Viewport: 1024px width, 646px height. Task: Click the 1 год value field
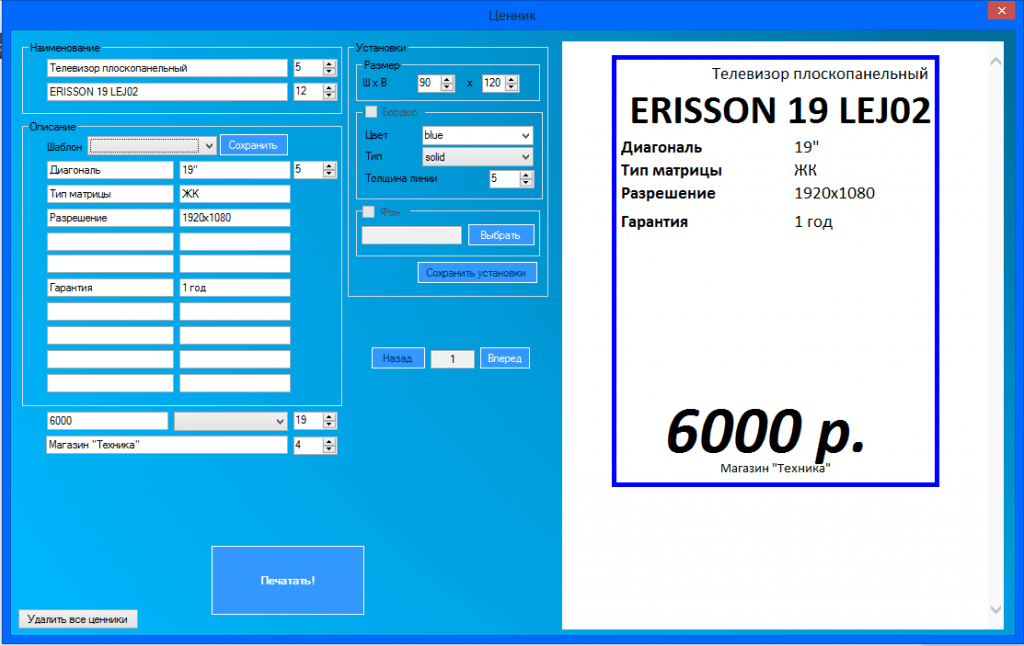tap(235, 287)
